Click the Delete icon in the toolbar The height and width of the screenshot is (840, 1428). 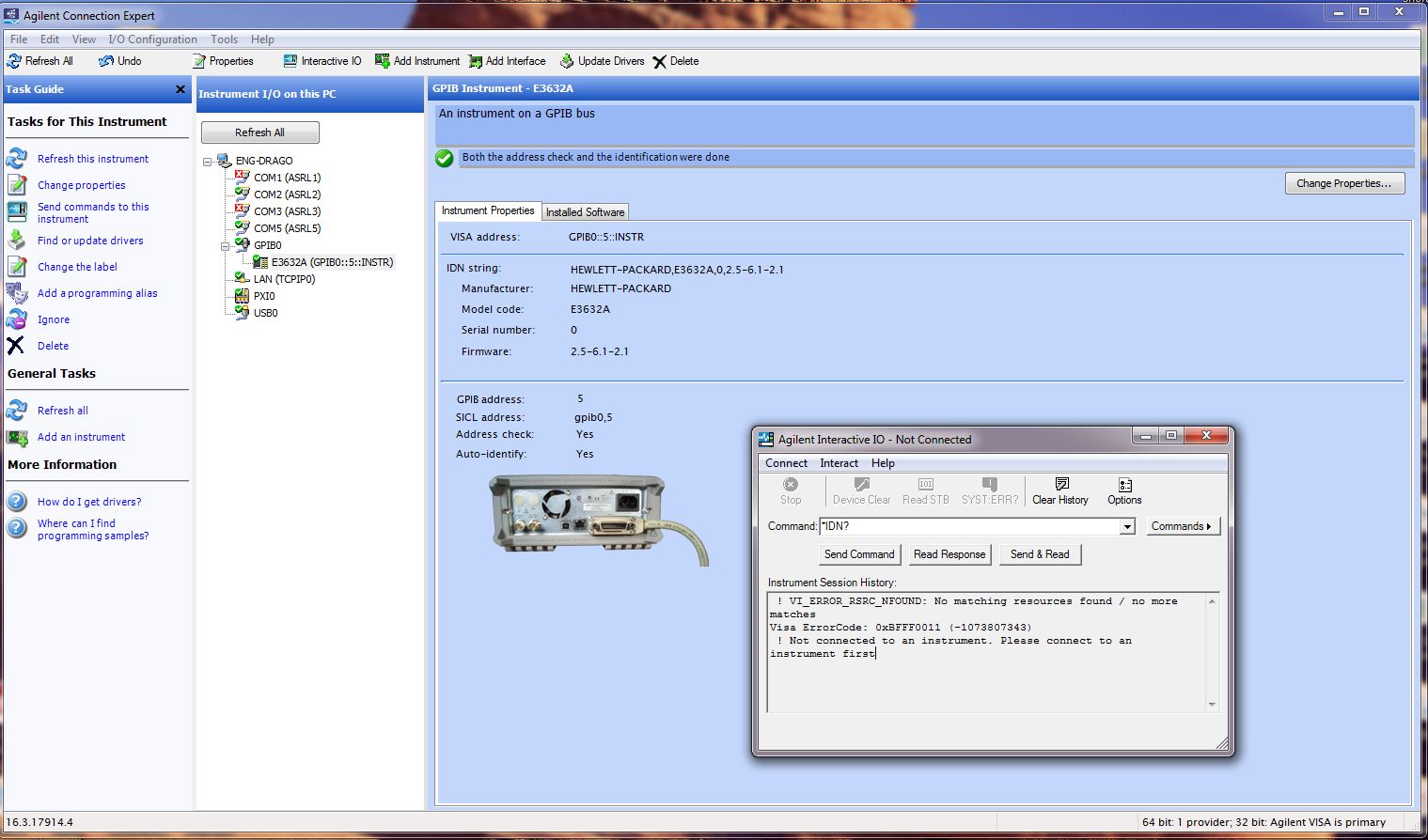[660, 62]
